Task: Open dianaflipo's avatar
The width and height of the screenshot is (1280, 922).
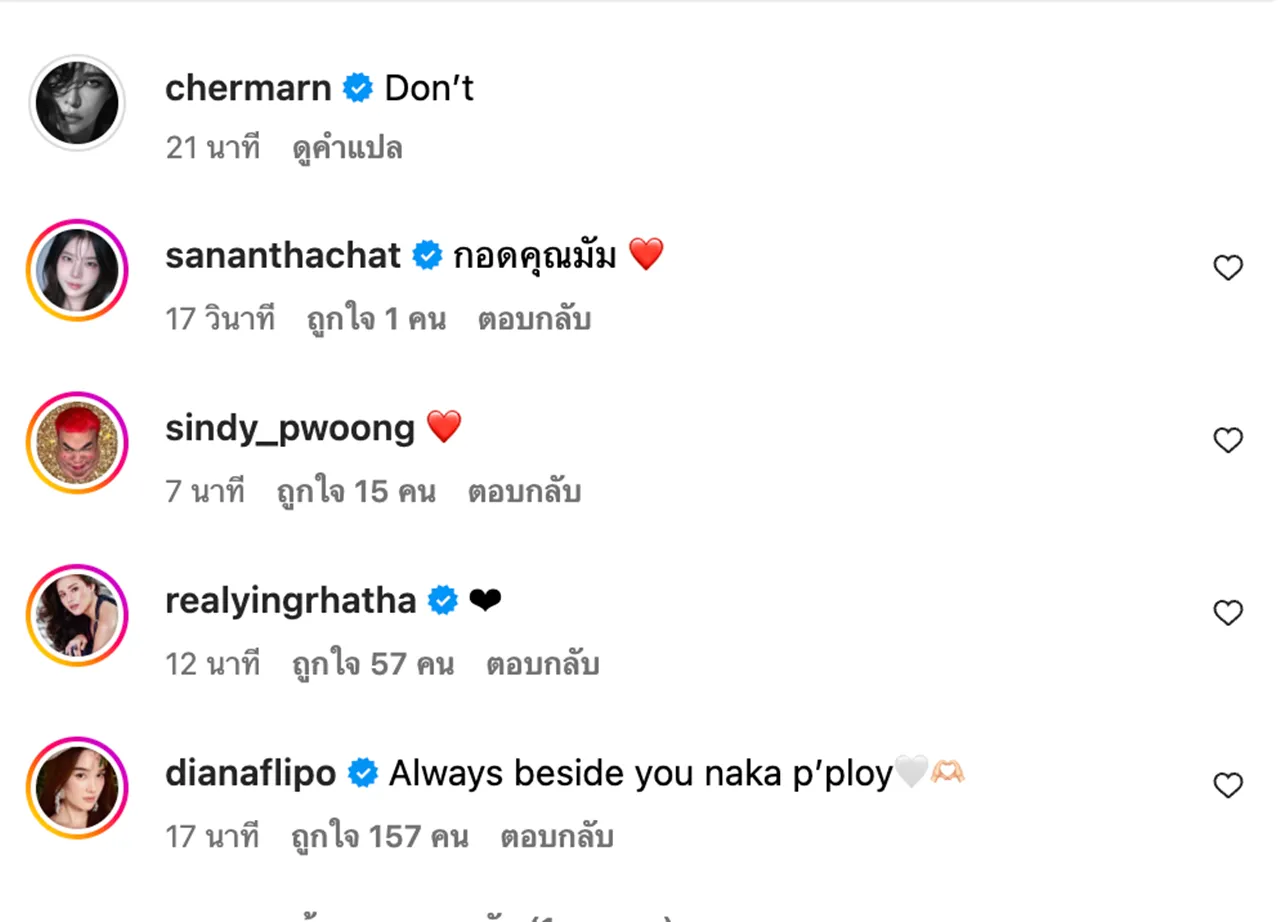Action: pyautogui.click(x=77, y=787)
